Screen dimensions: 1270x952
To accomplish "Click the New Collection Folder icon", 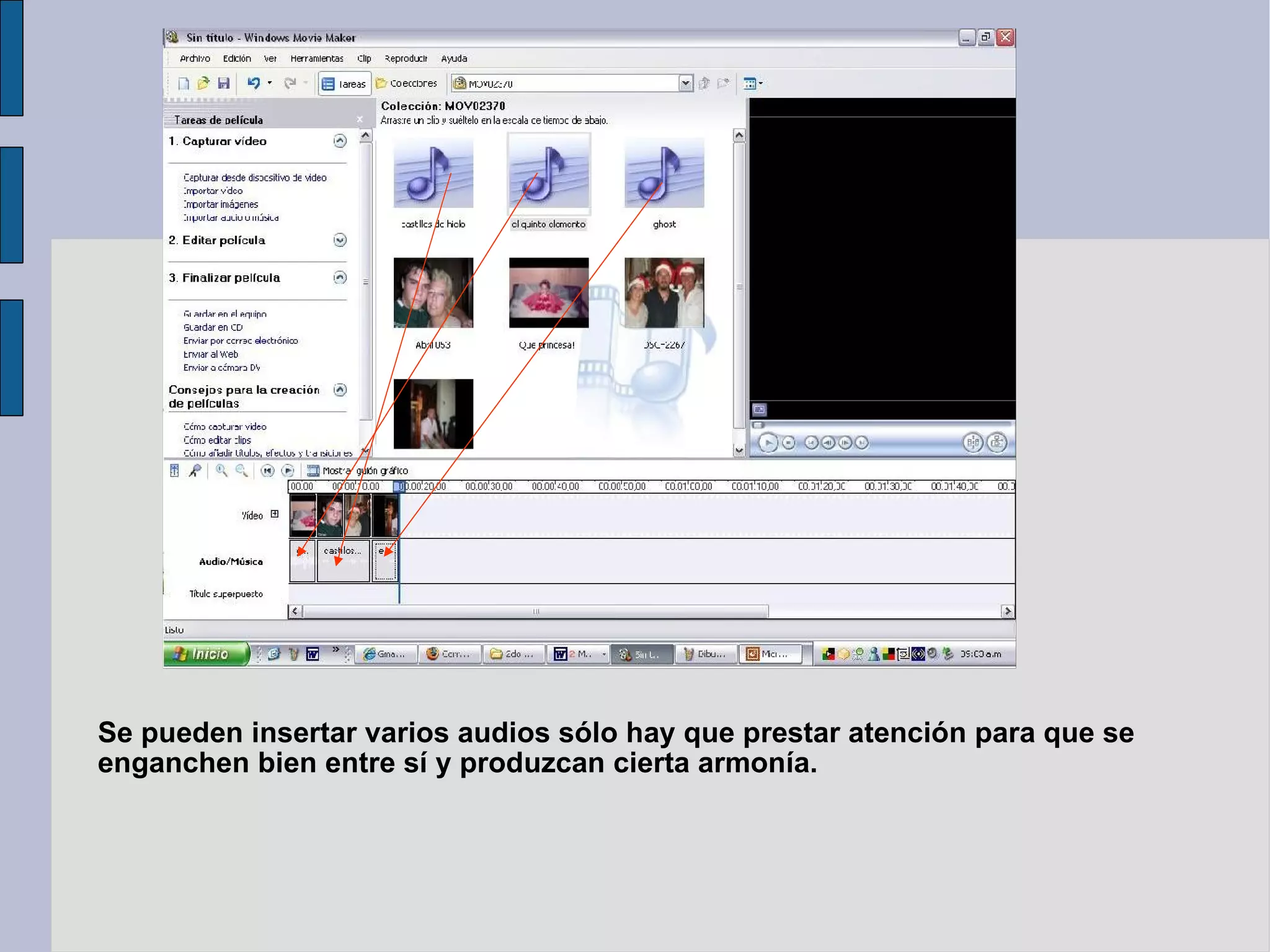I will click(723, 83).
